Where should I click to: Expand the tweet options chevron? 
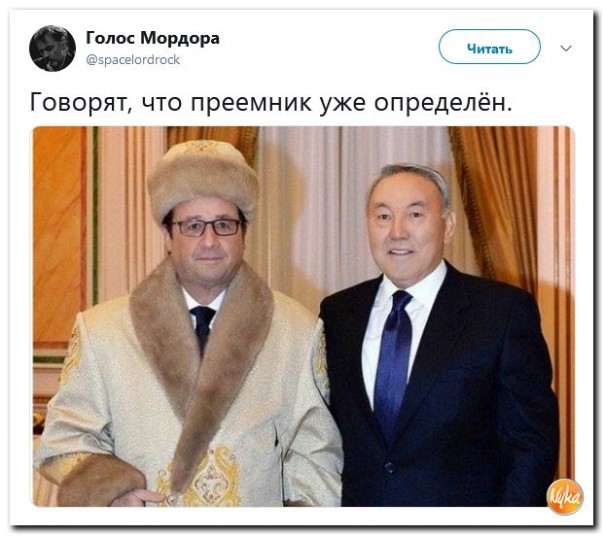click(565, 49)
